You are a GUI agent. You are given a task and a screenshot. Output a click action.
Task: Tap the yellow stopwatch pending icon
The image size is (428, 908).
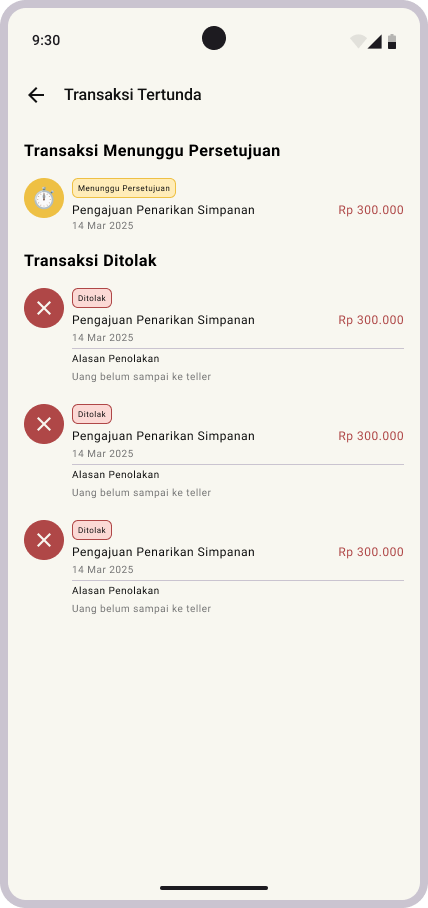click(x=44, y=198)
